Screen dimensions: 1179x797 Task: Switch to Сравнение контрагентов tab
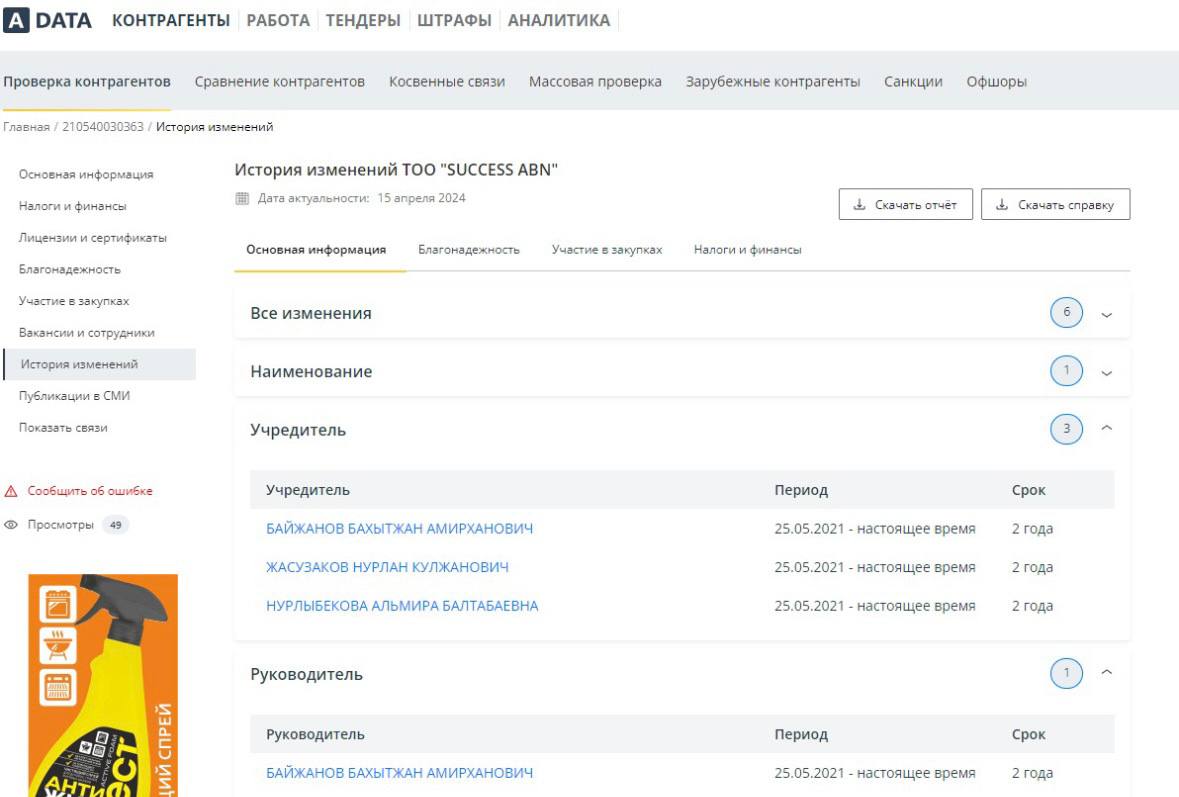(280, 81)
